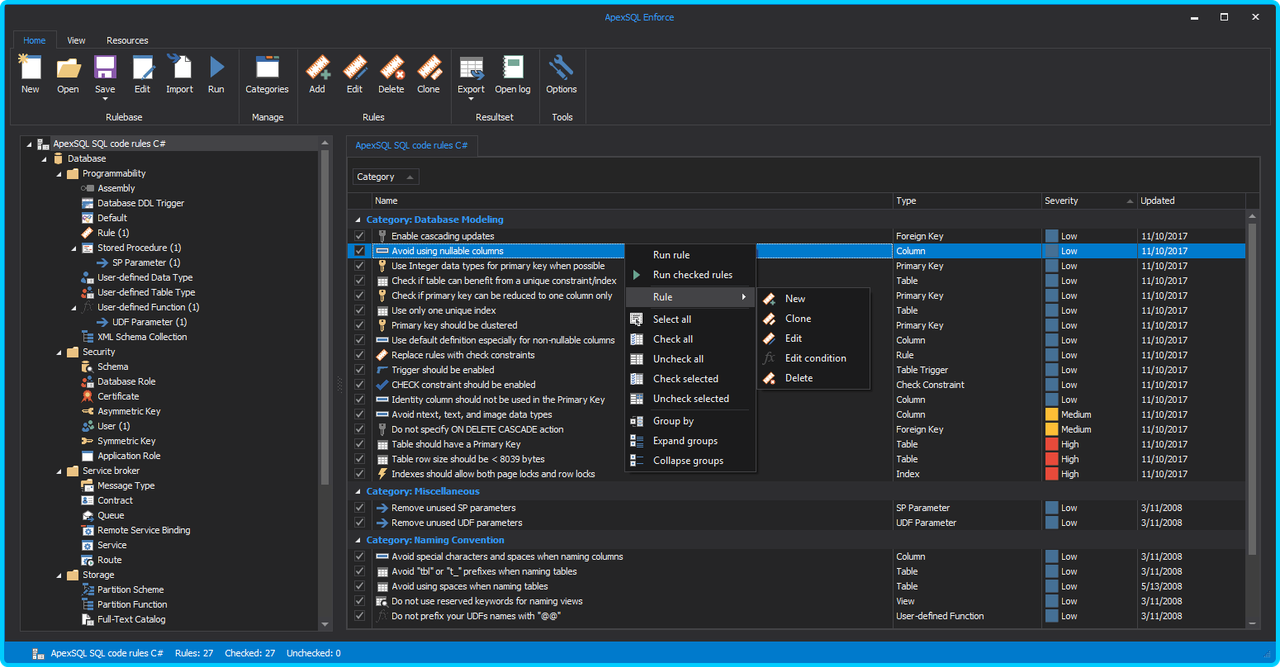Collapse Category: Database Modeling group
Viewport: 1280px width, 667px height.
358,219
